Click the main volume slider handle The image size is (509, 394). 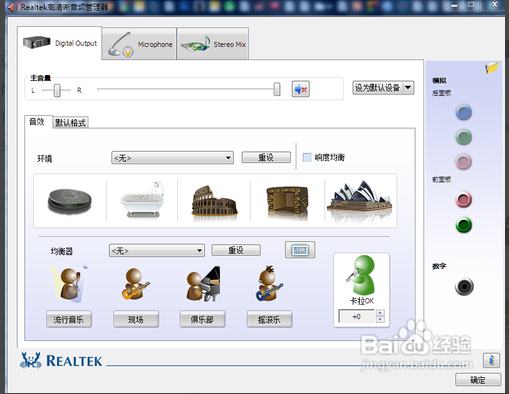click(277, 89)
